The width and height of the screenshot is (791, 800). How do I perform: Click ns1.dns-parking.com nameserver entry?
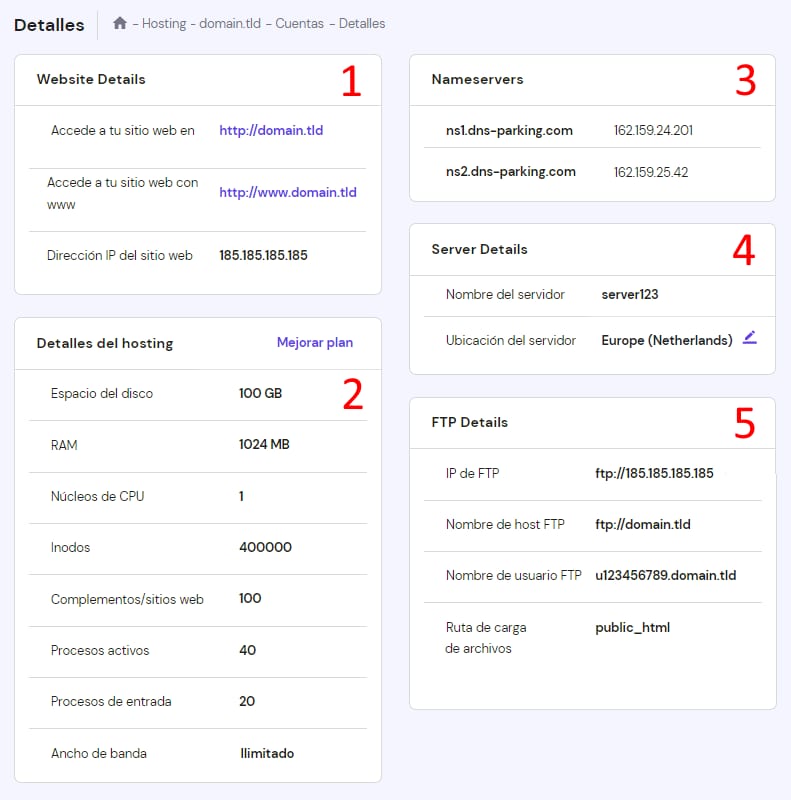point(510,131)
